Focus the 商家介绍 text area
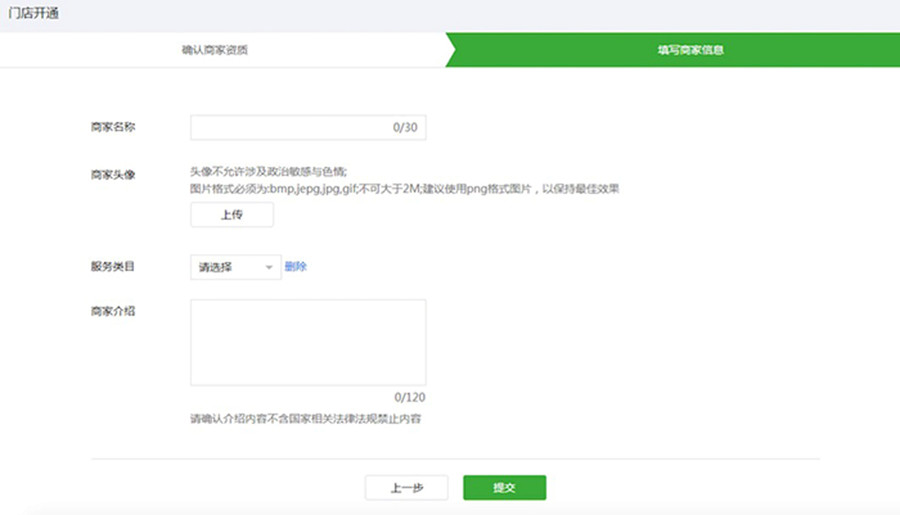 (x=308, y=342)
